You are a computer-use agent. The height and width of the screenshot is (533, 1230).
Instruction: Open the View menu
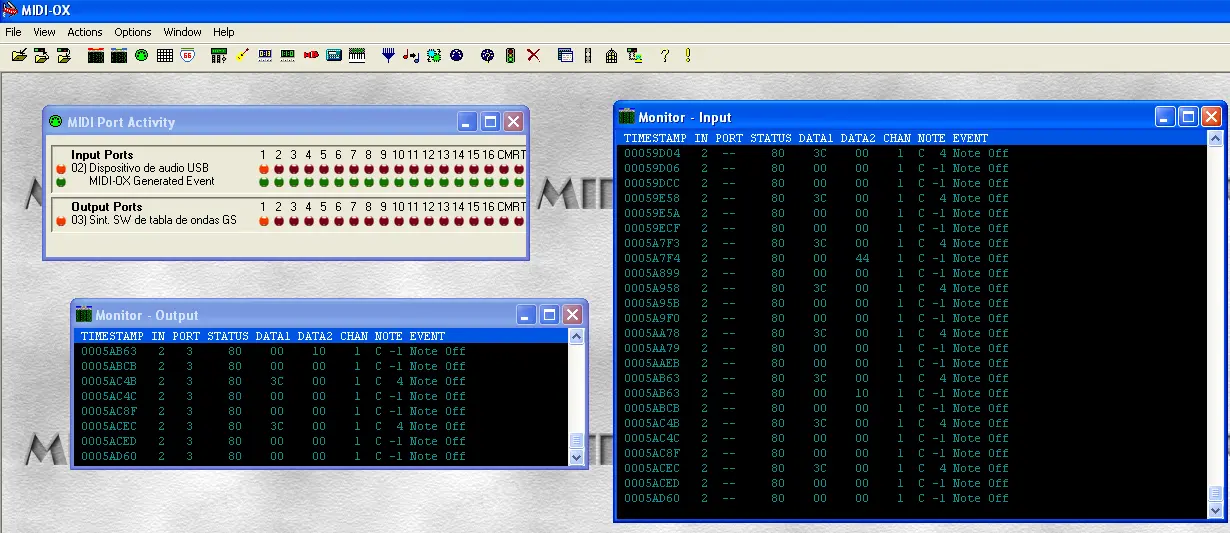point(44,32)
